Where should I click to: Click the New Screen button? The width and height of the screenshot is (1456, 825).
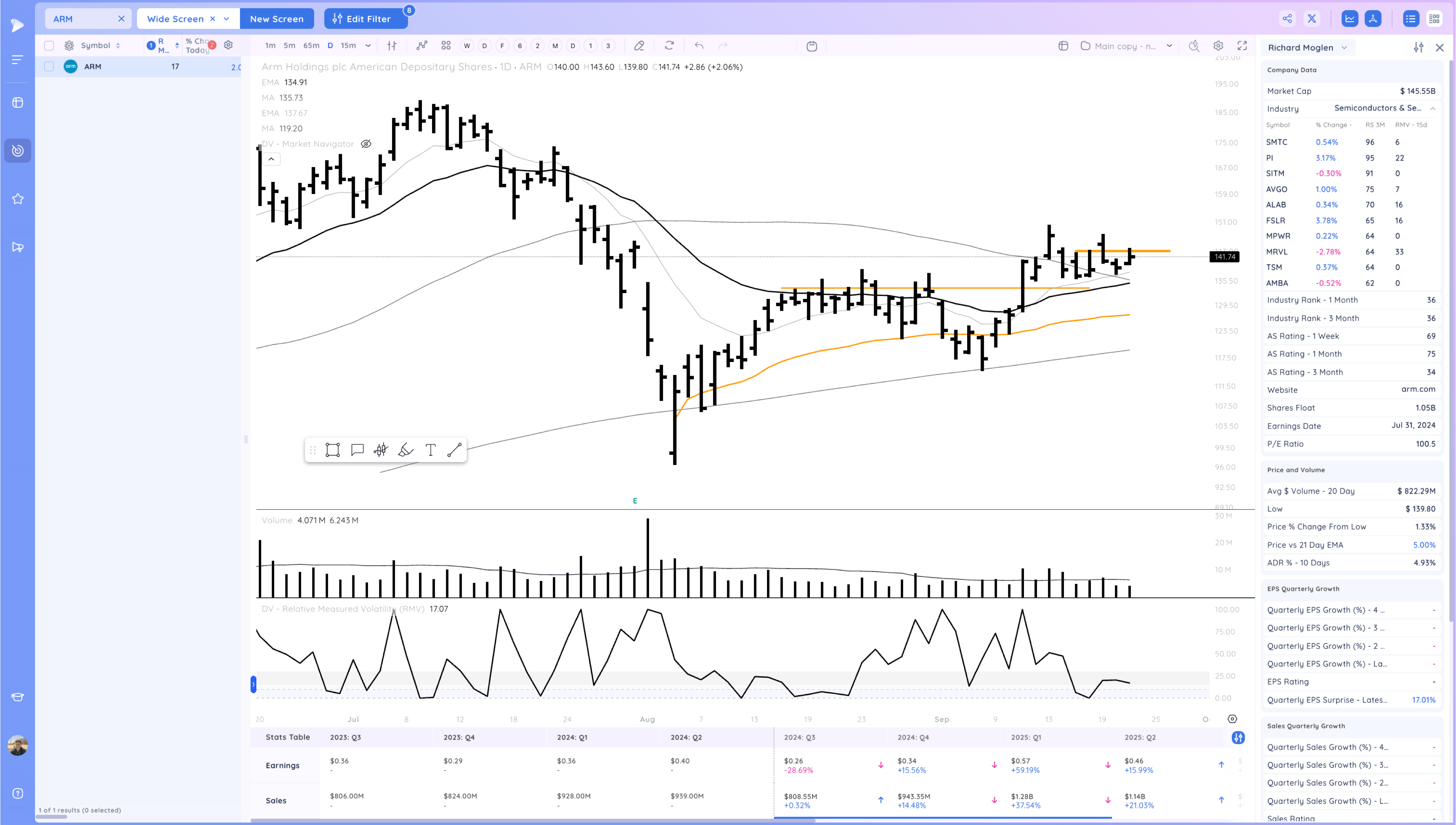click(276, 19)
